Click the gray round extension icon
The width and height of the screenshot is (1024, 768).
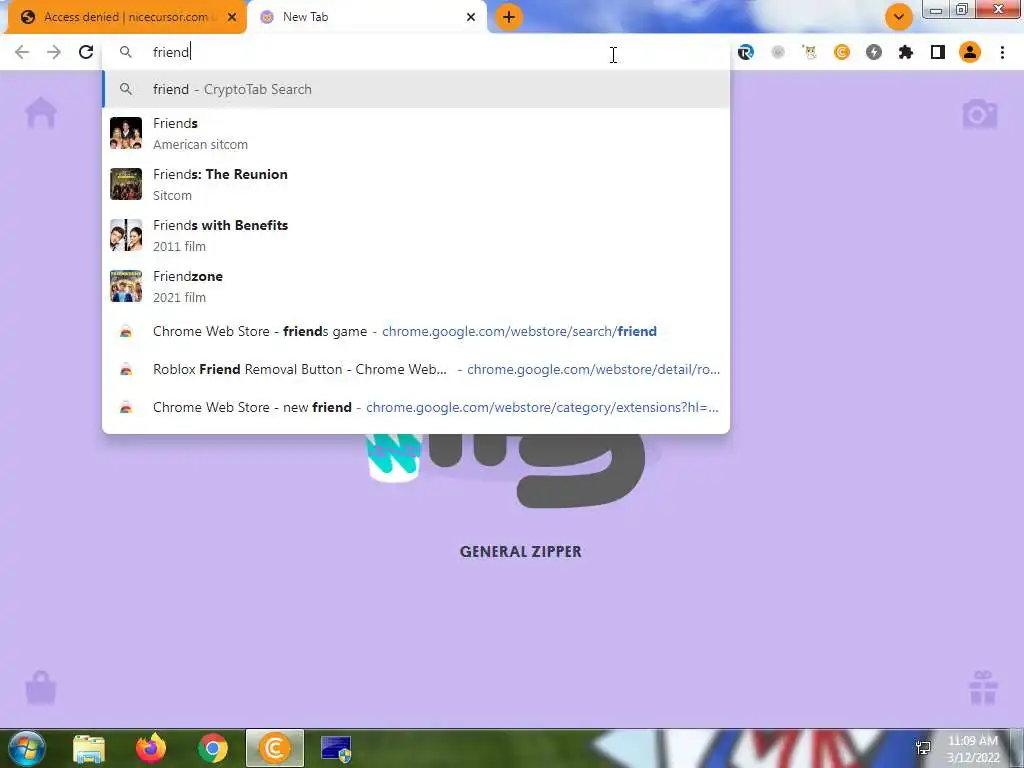point(778,52)
